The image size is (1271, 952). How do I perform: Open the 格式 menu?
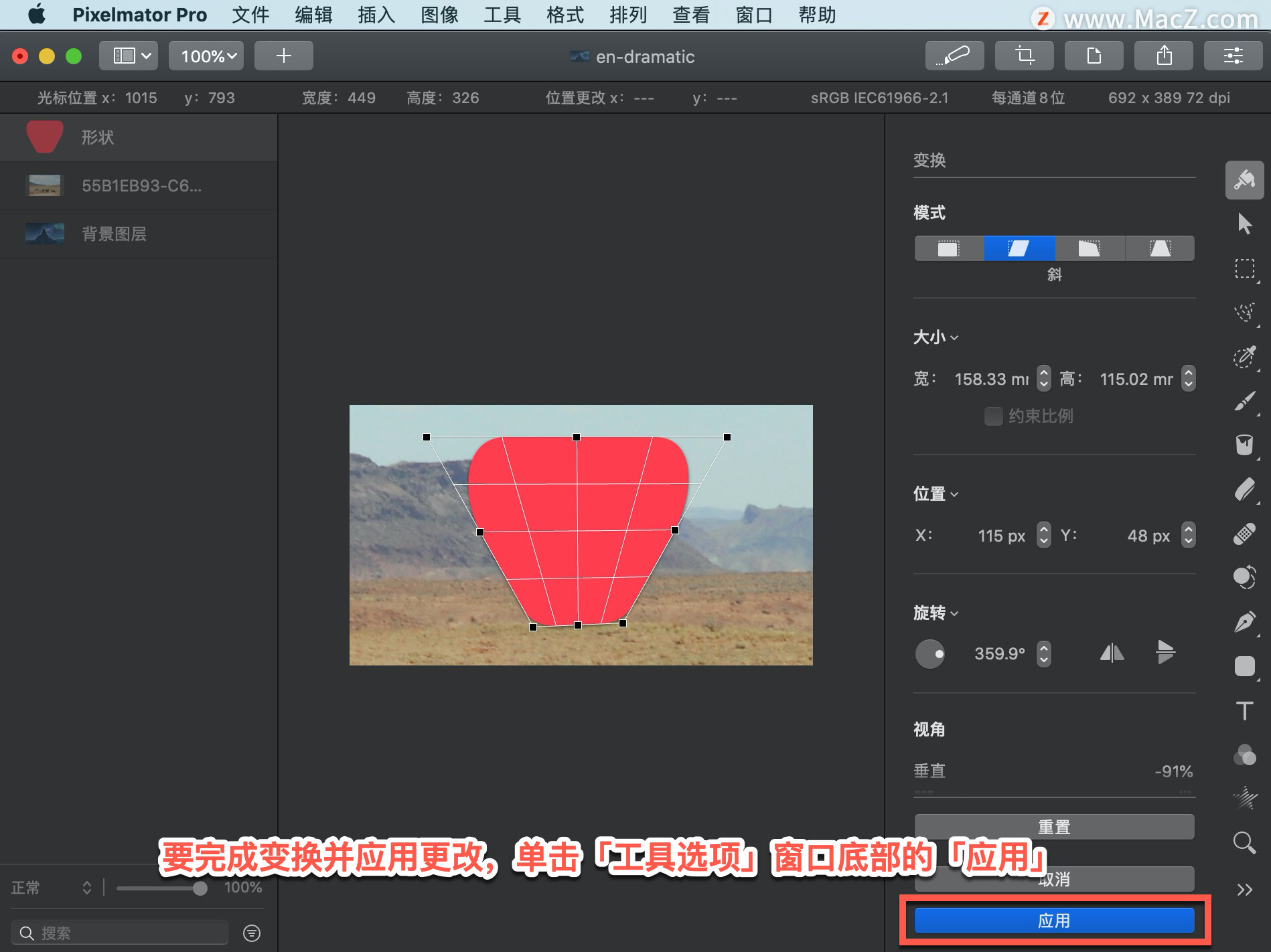[x=565, y=15]
